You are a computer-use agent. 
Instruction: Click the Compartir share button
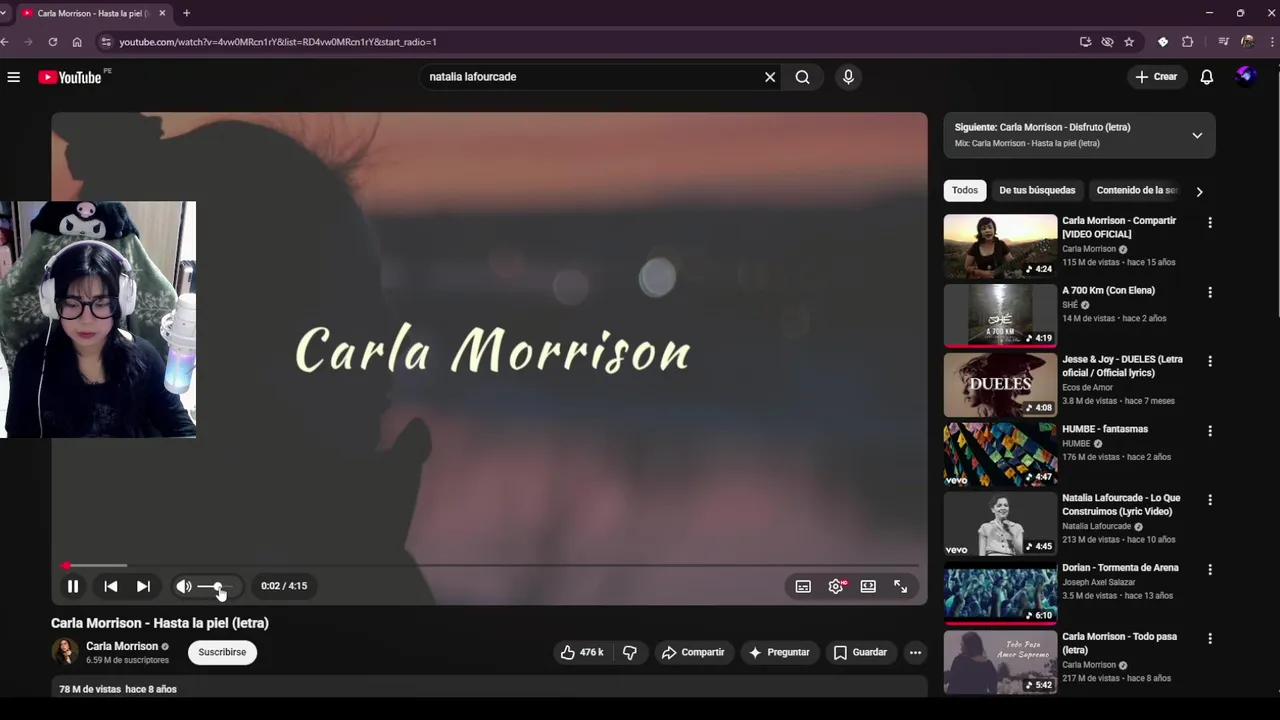click(693, 652)
